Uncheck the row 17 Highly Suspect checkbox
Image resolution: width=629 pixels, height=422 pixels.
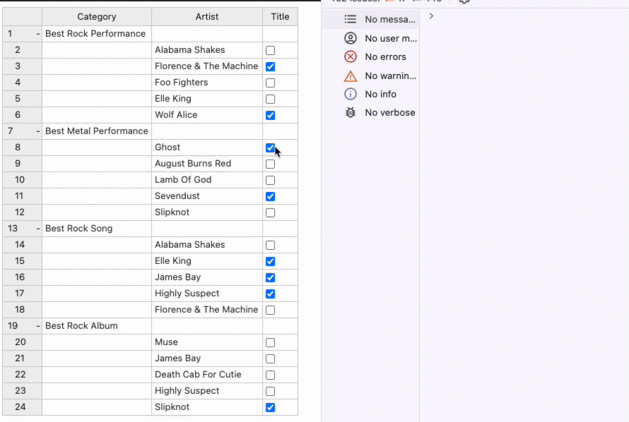[x=270, y=294]
